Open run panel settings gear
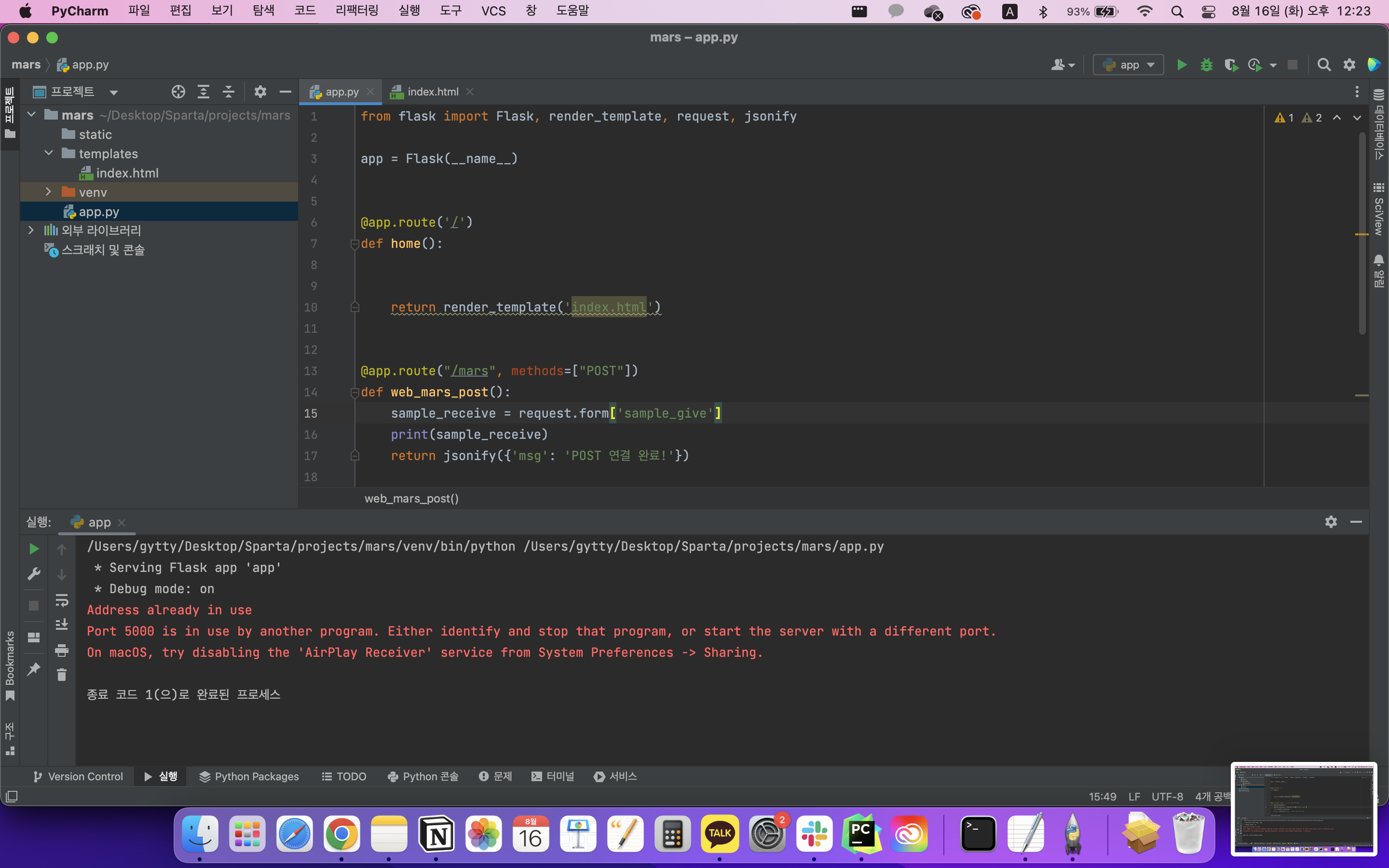This screenshot has width=1389, height=868. click(x=1331, y=521)
